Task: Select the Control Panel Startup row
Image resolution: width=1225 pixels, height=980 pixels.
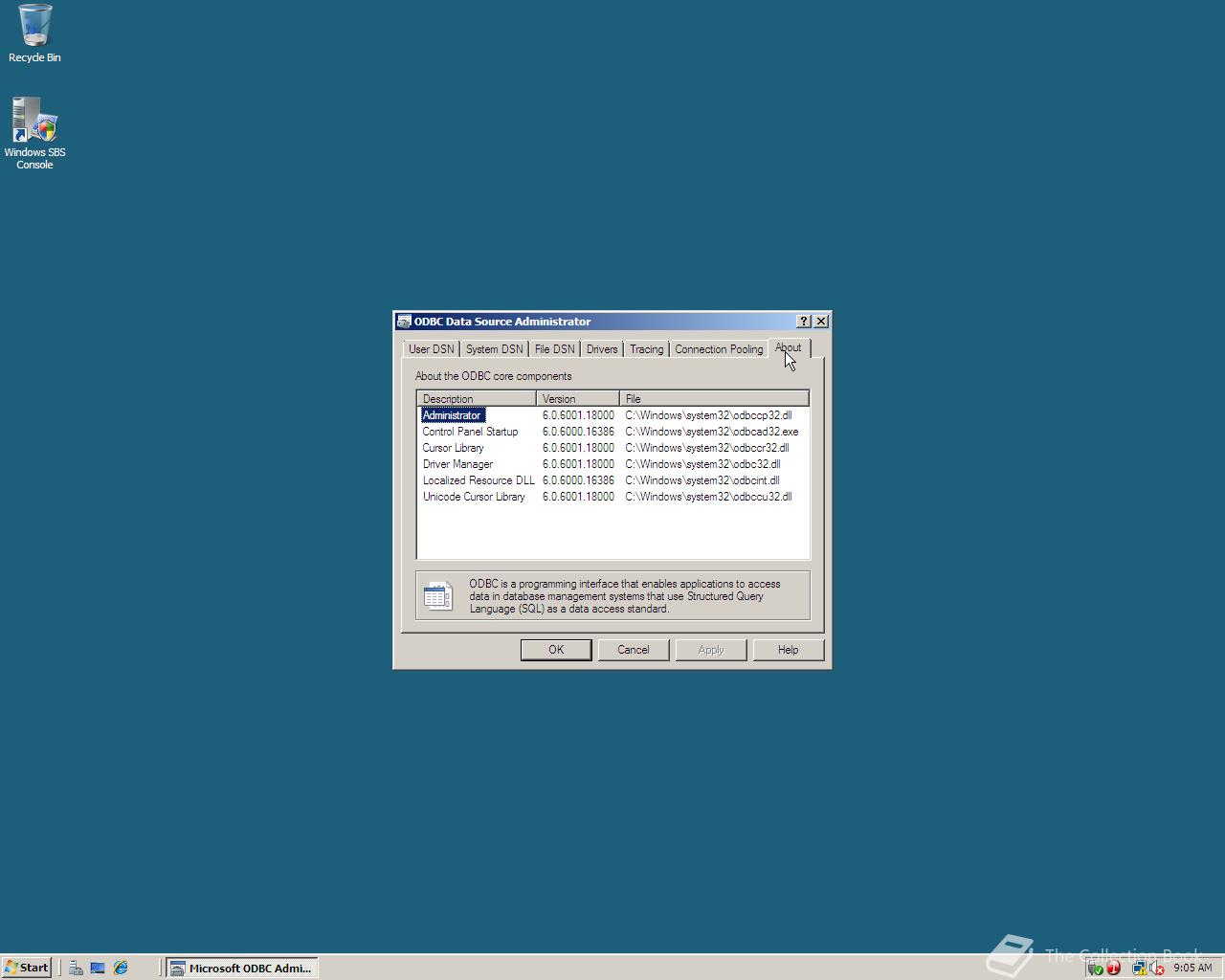Action: [612, 432]
